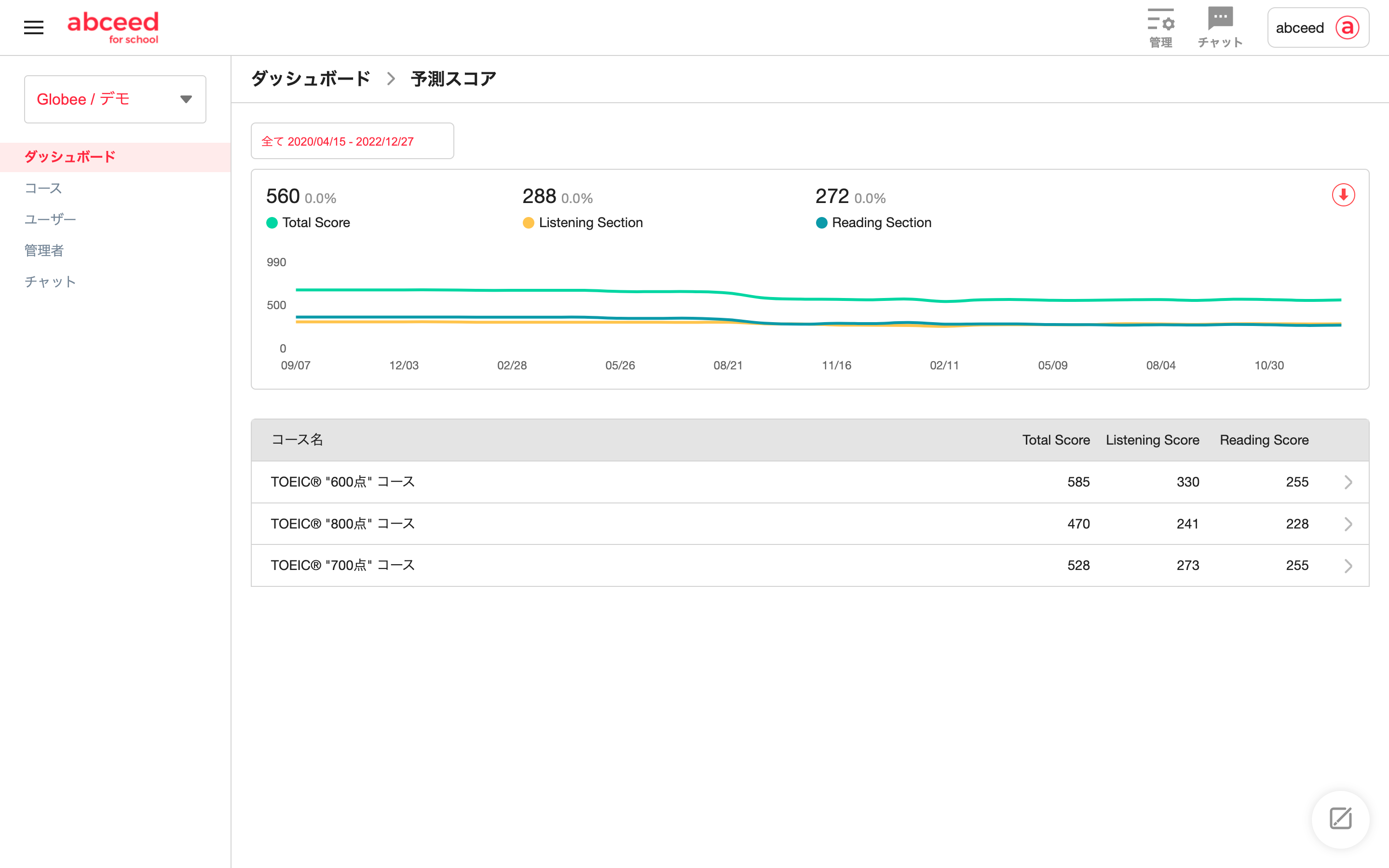1389x868 pixels.
Task: Toggle the Reading Section legend series
Action: coord(881,223)
